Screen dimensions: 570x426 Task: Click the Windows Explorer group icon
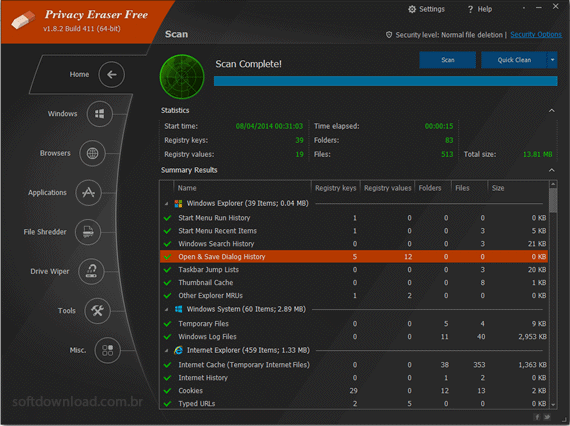(178, 204)
